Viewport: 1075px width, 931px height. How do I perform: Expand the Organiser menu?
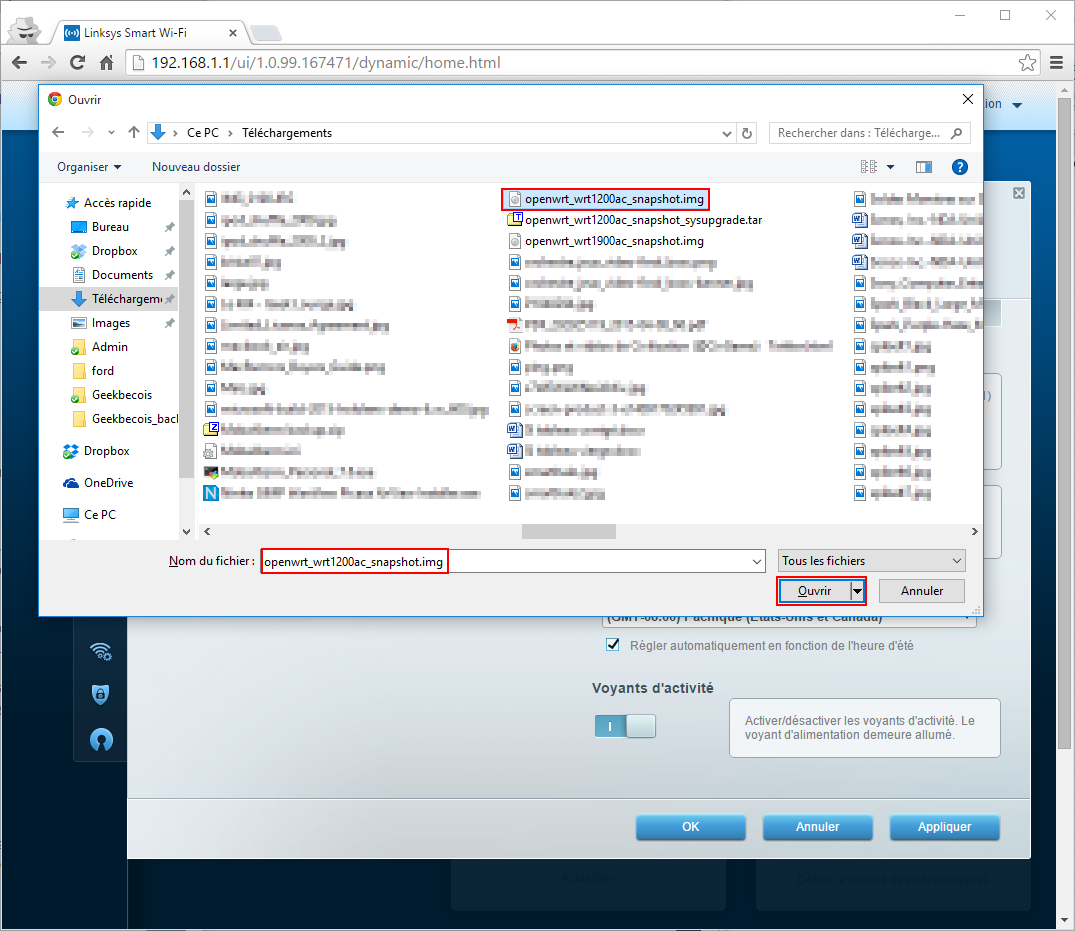89,167
